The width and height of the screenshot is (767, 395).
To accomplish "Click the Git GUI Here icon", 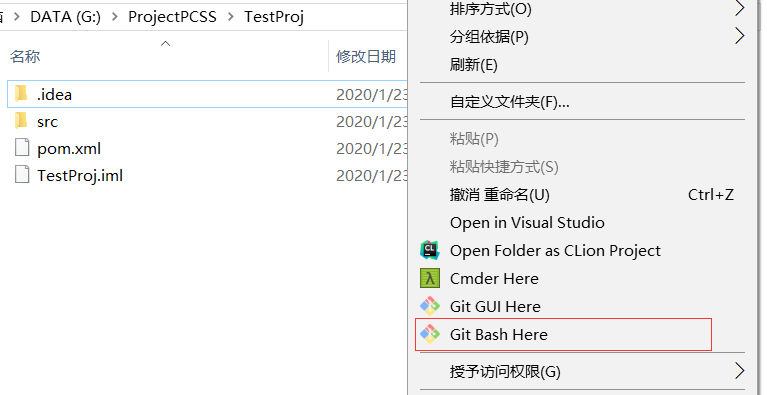I will point(429,307).
